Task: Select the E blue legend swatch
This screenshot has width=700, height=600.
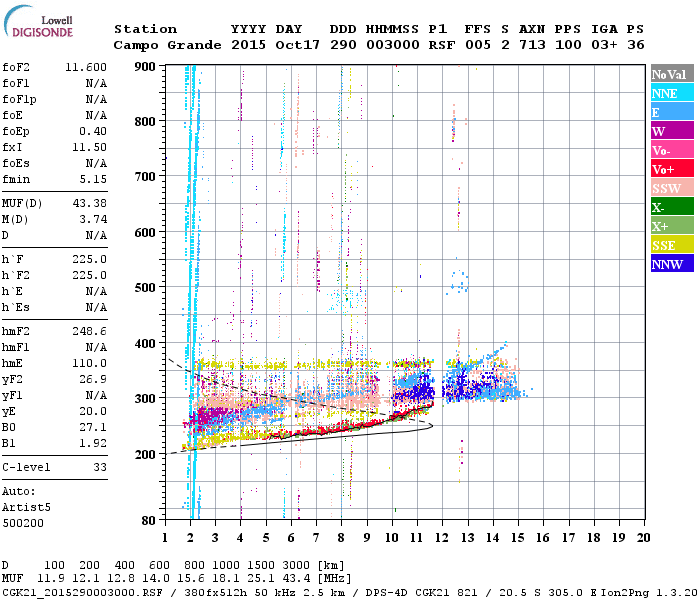Action: [672, 112]
